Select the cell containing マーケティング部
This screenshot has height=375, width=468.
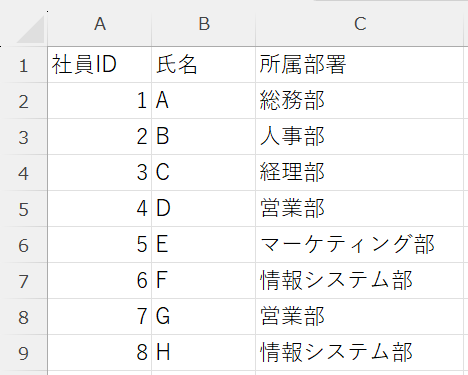tap(359, 245)
